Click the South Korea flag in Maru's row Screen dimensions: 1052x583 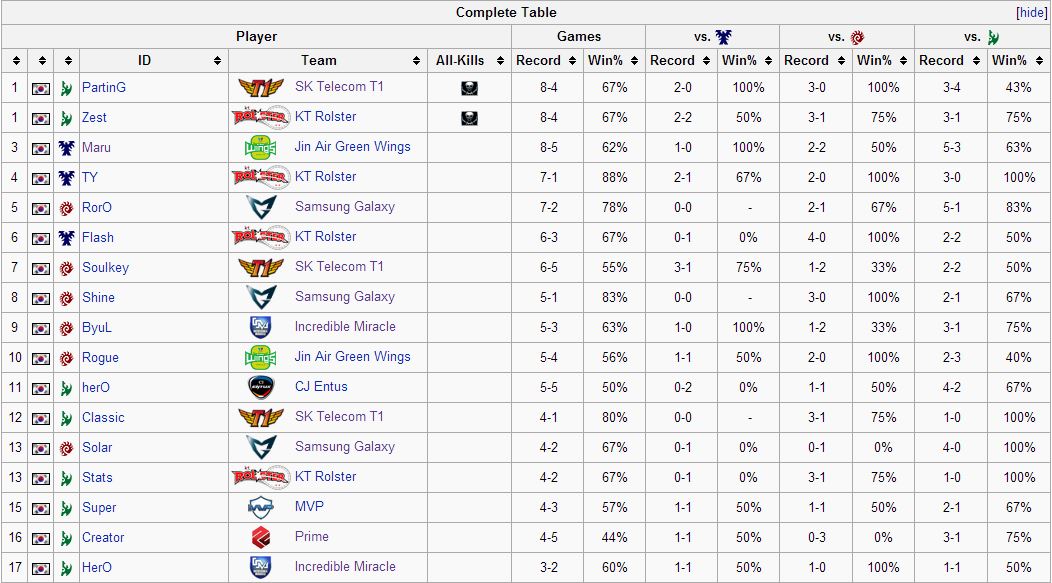41,148
